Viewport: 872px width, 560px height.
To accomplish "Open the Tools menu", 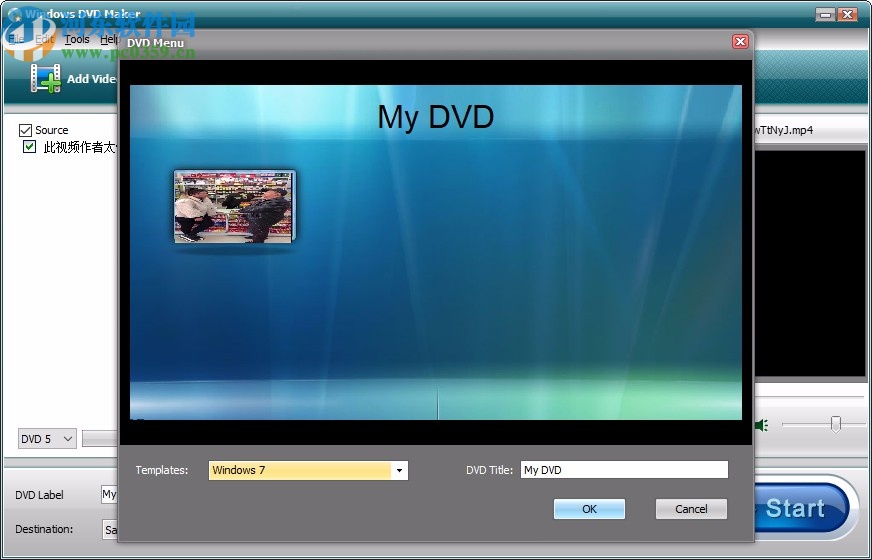I will pyautogui.click(x=77, y=39).
